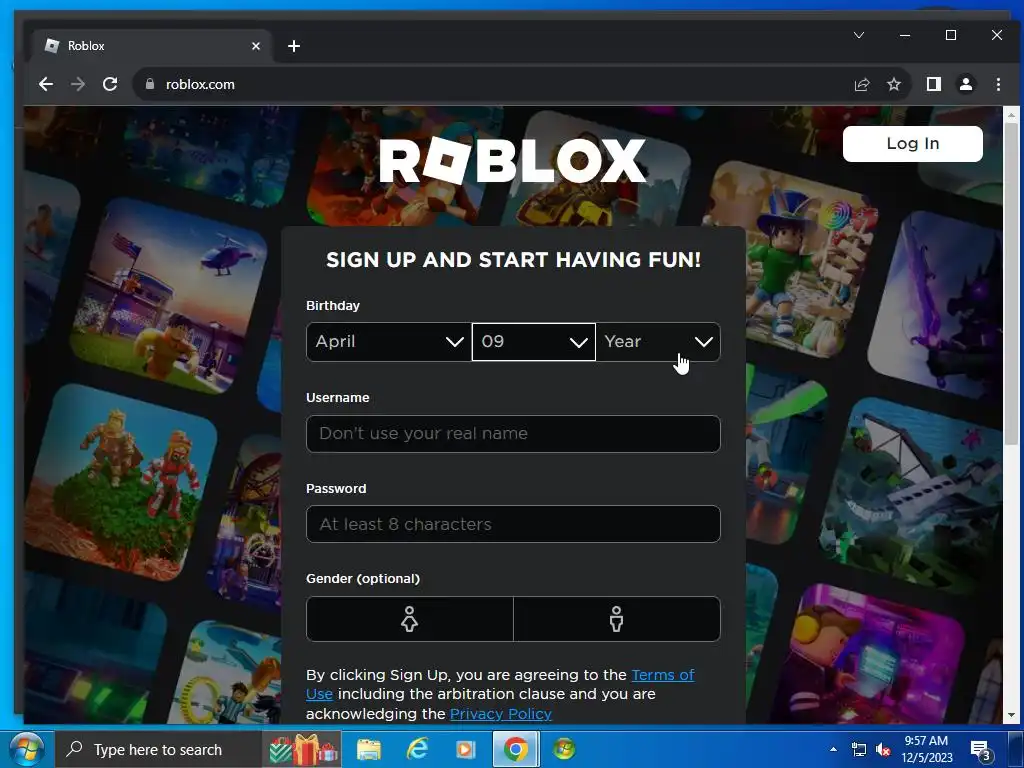The image size is (1024, 768).
Task: Open the clock showing 9:57 AM
Action: click(927, 749)
